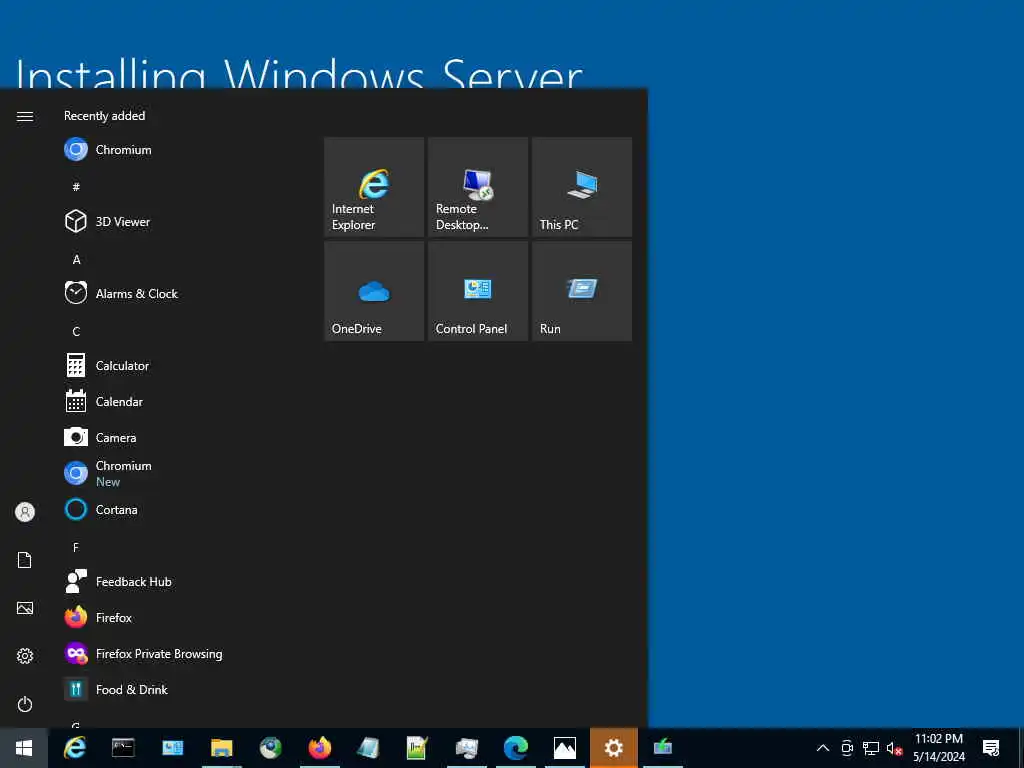Click the muted volume tray icon
Screen dimensions: 1024x768
coord(895,748)
